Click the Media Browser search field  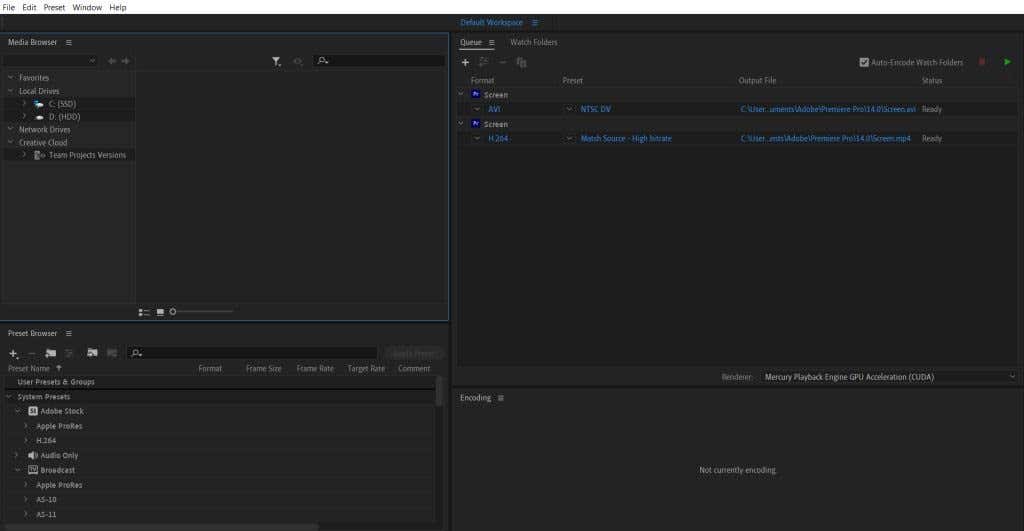(x=379, y=61)
